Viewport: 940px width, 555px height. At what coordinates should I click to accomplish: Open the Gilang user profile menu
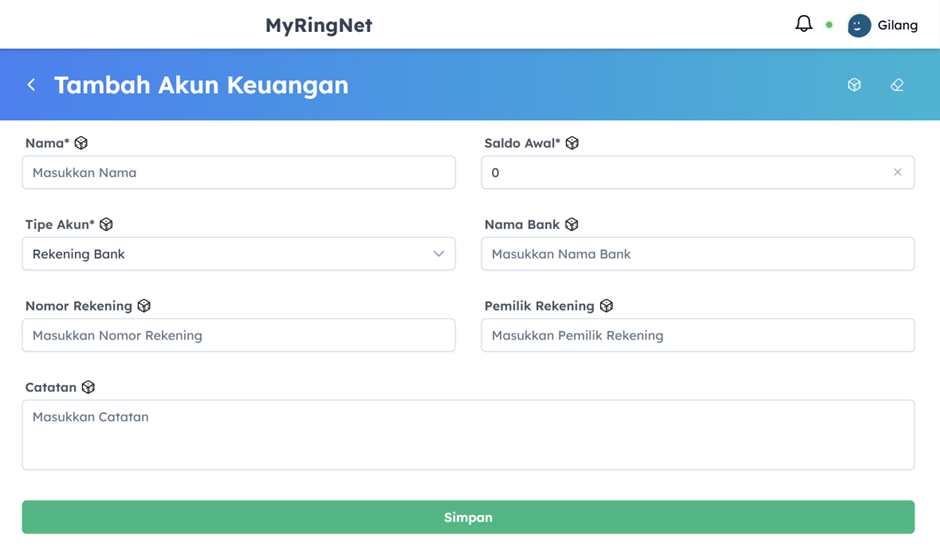pyautogui.click(x=882, y=25)
